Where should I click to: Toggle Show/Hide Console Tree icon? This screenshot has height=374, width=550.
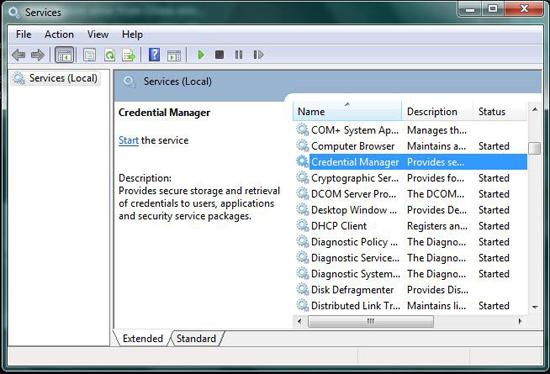(x=65, y=55)
